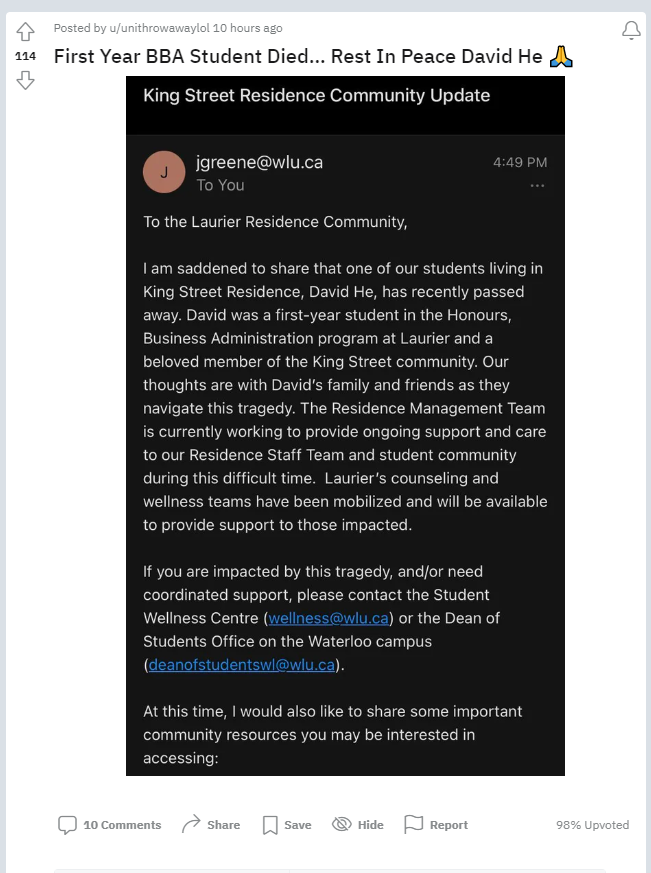
Task: Downvote the post with the down arrow
Action: pos(25,80)
